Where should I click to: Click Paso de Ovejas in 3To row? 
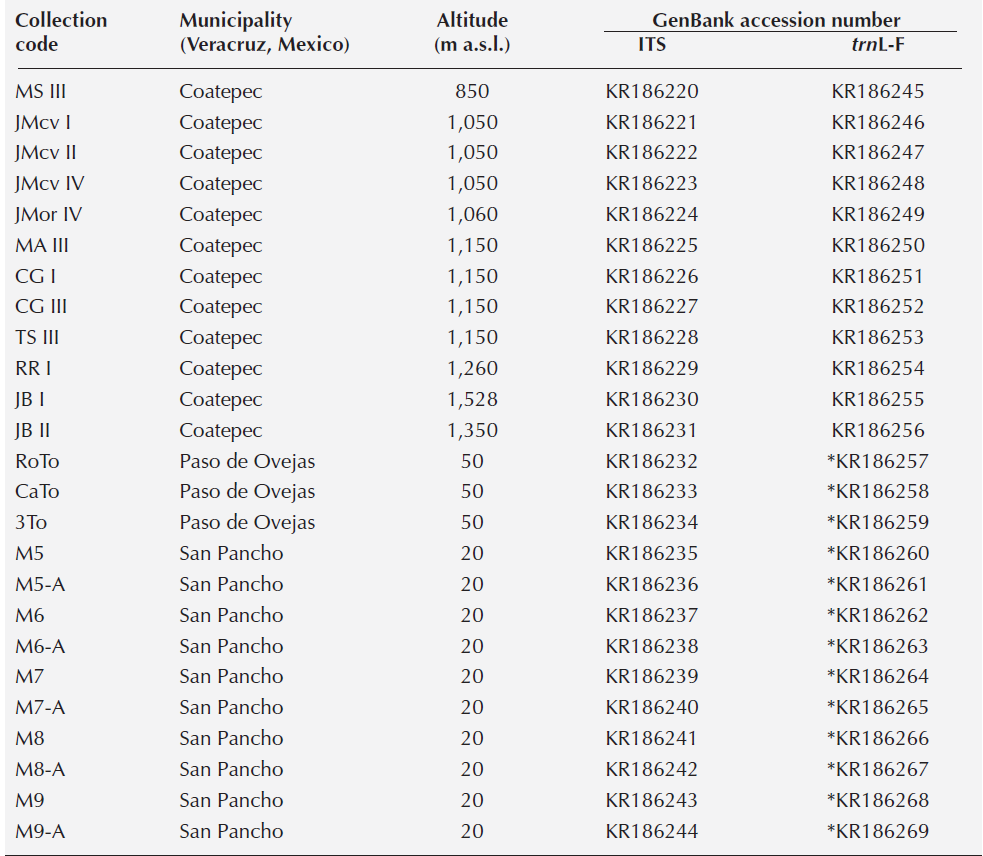click(x=247, y=523)
